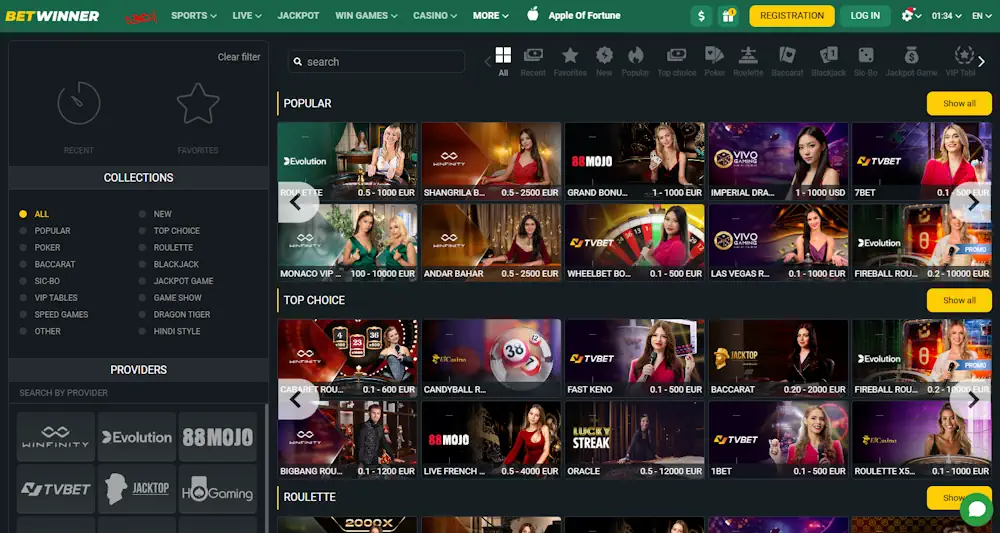This screenshot has height=533, width=1000.
Task: Filter by Jacktop provider logo
Action: click(x=136, y=489)
